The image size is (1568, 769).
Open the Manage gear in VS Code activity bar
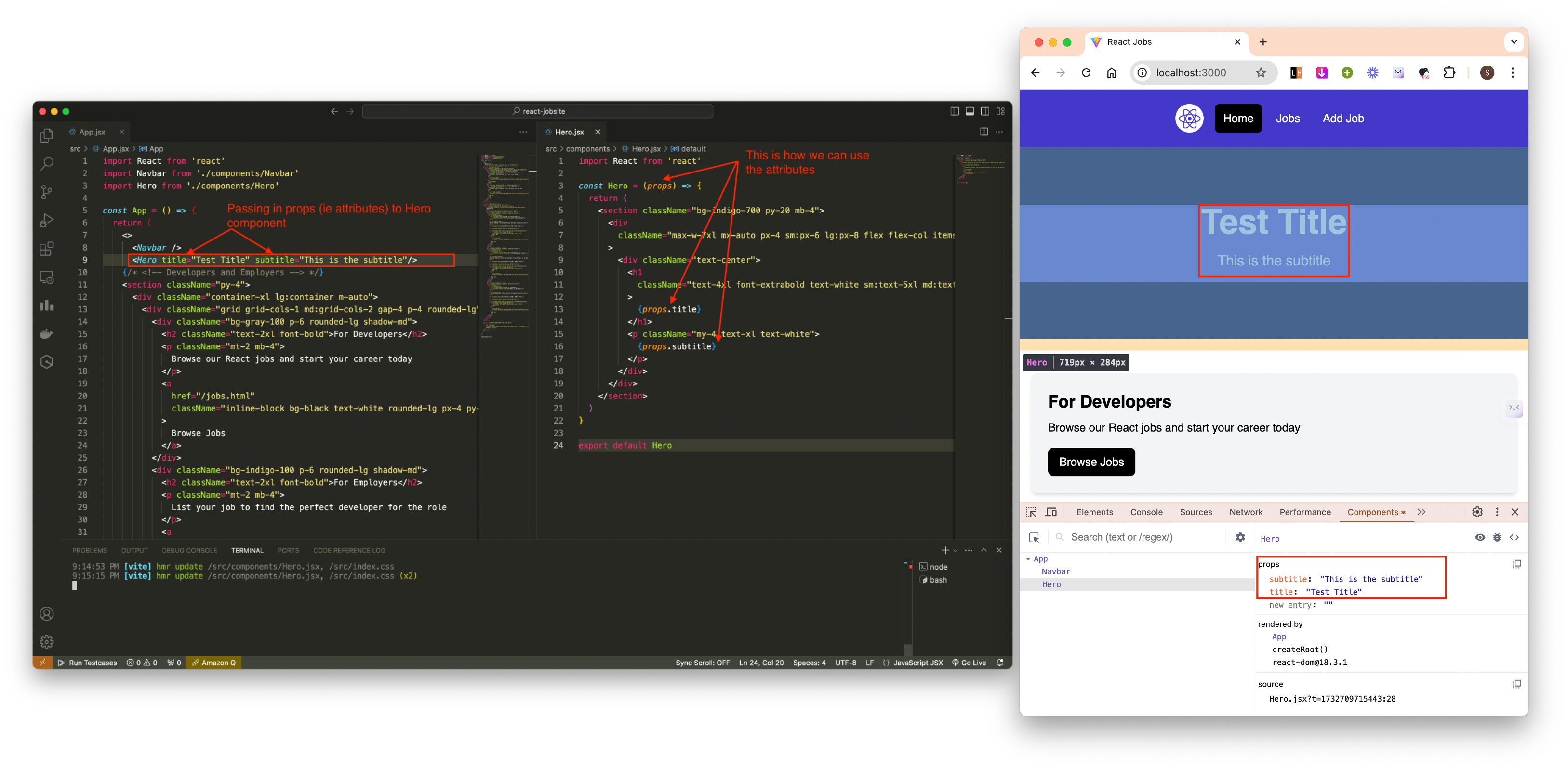(x=46, y=642)
